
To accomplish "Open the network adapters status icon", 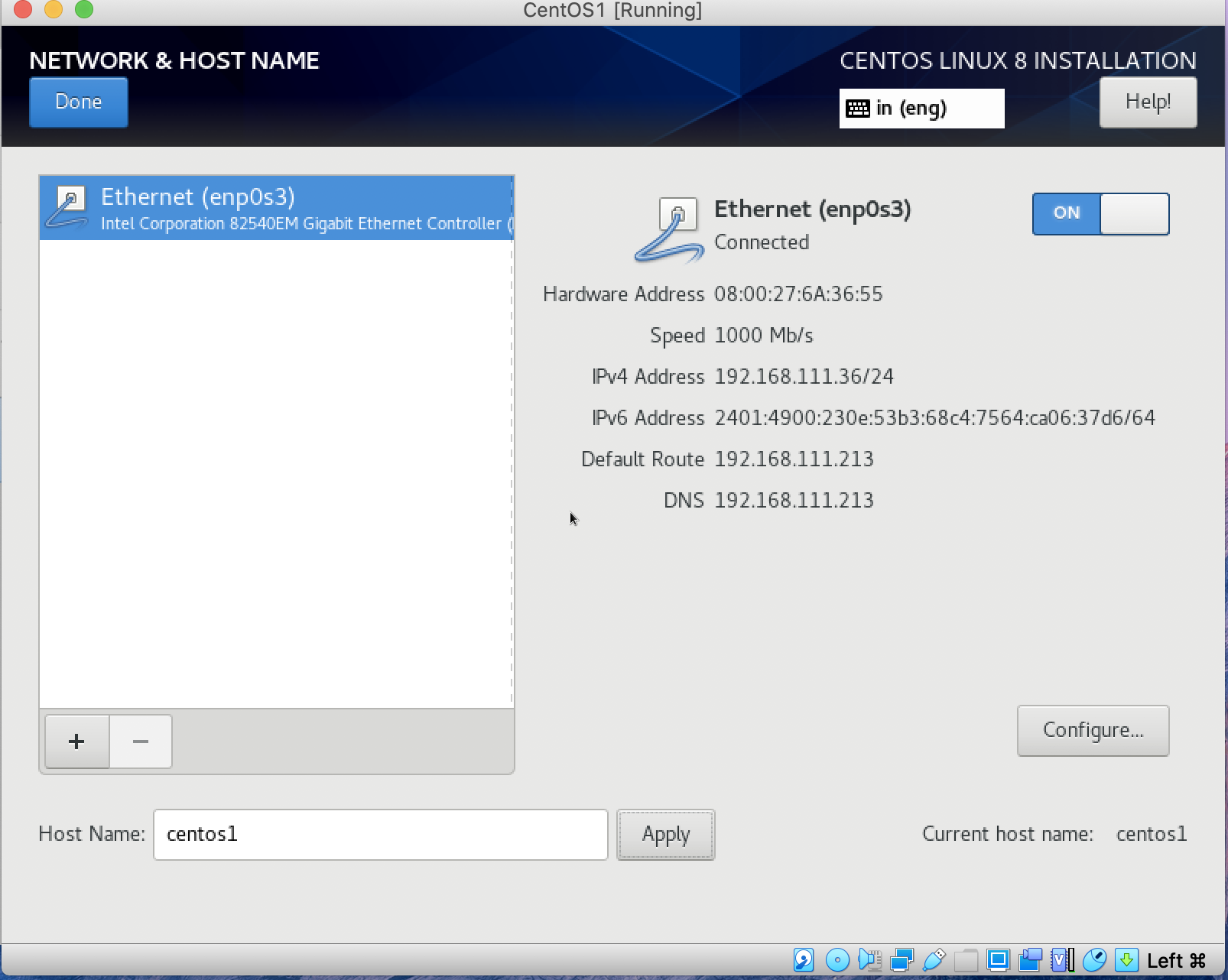I will (x=902, y=959).
